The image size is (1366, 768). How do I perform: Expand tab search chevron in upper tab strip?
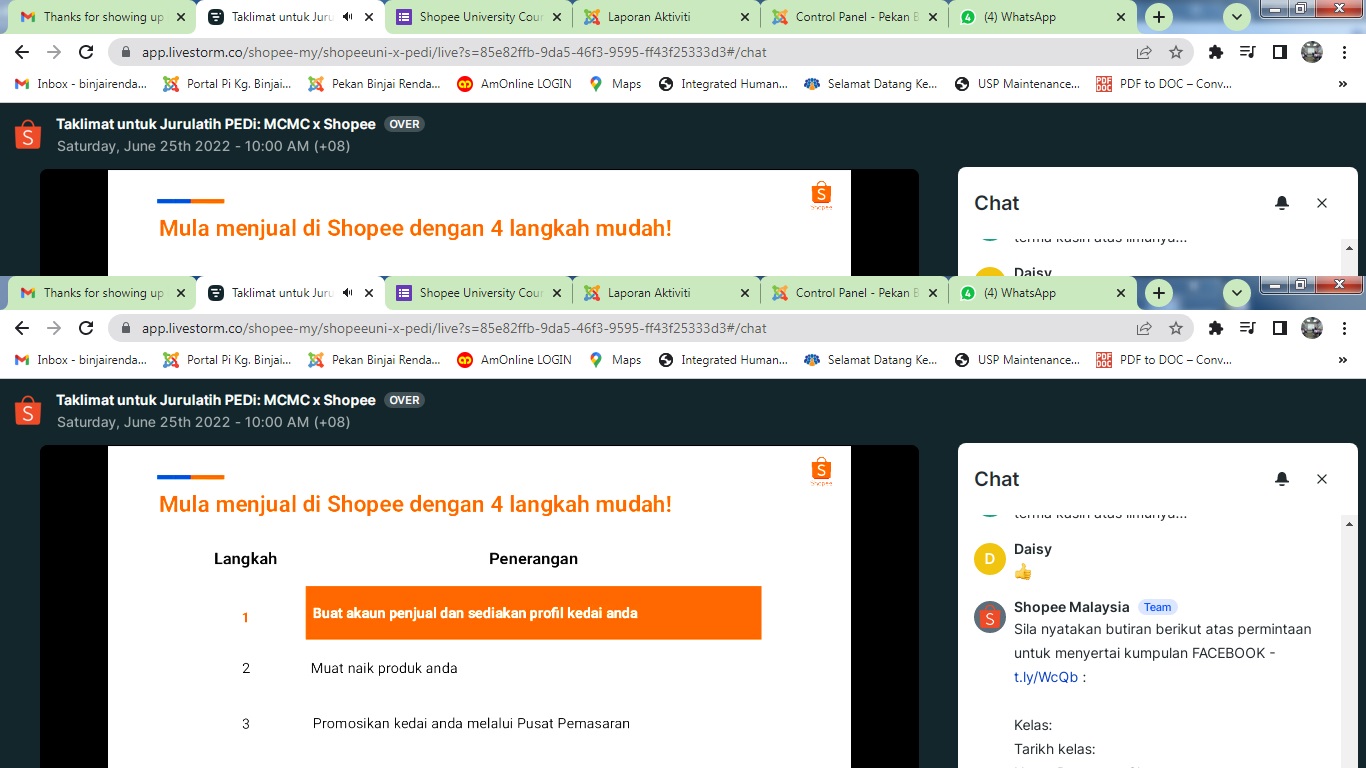1237,17
